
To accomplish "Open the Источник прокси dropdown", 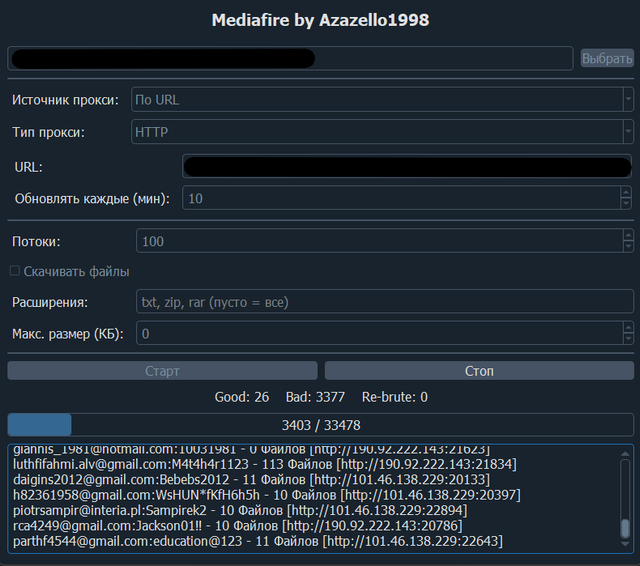I will (x=382, y=100).
